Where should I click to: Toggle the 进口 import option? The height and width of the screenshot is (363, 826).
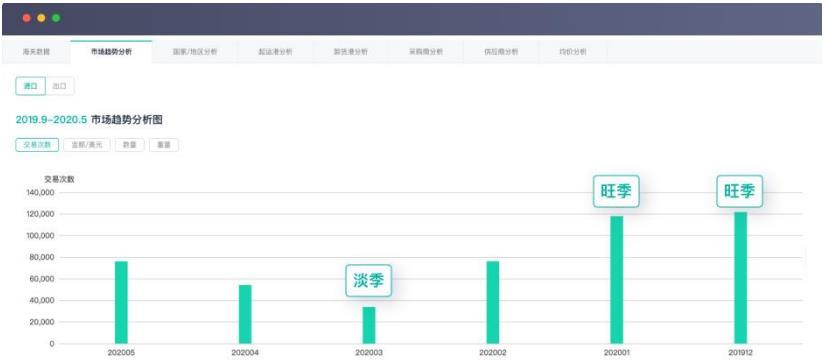click(x=31, y=86)
